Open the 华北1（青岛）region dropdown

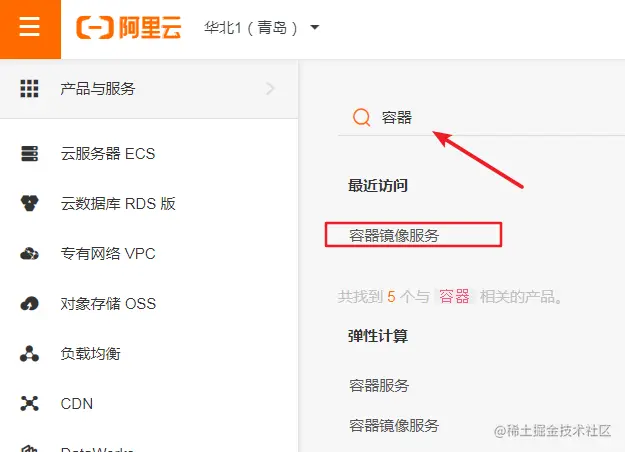[x=261, y=28]
